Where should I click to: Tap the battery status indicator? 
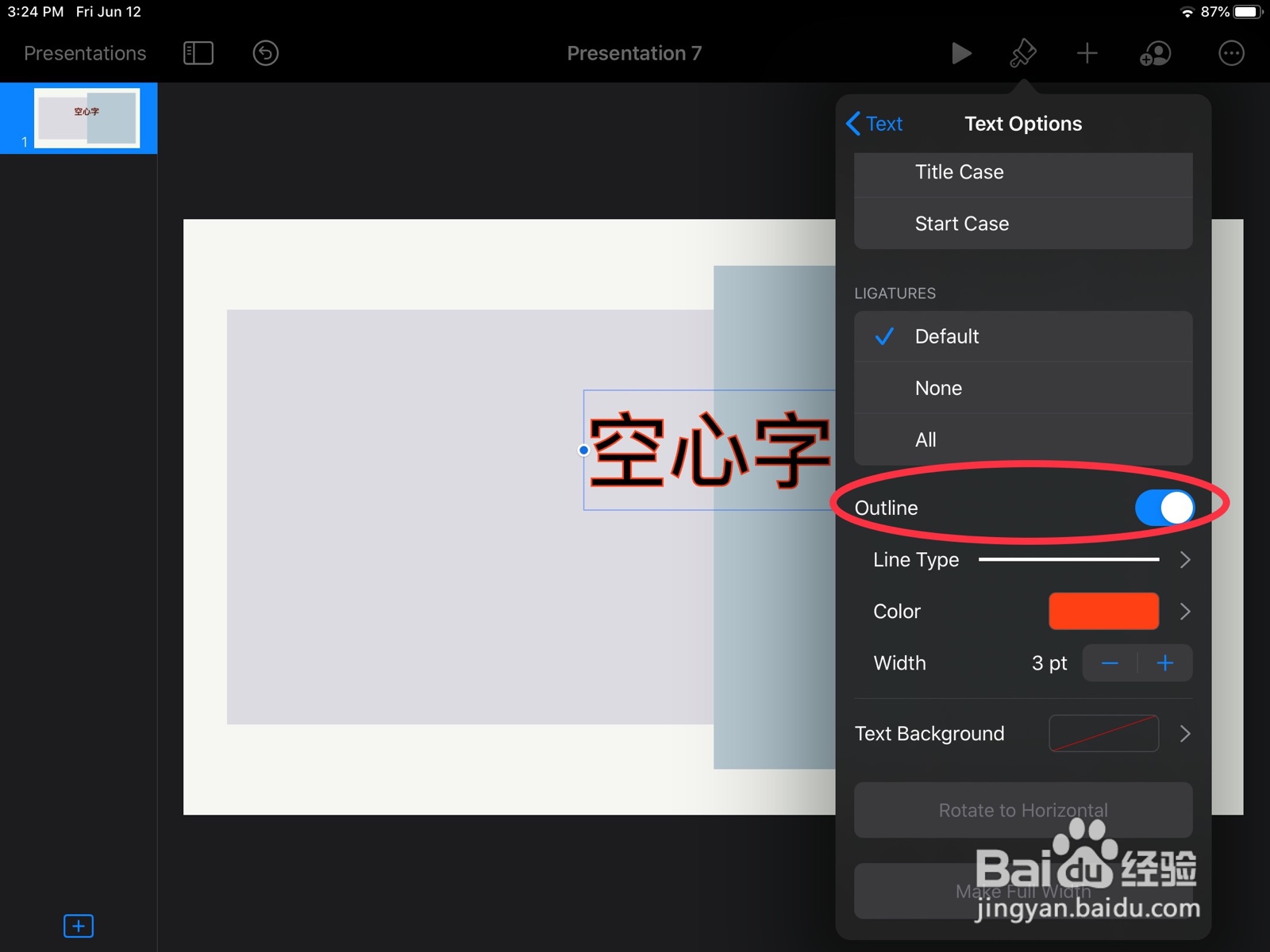point(1248,12)
